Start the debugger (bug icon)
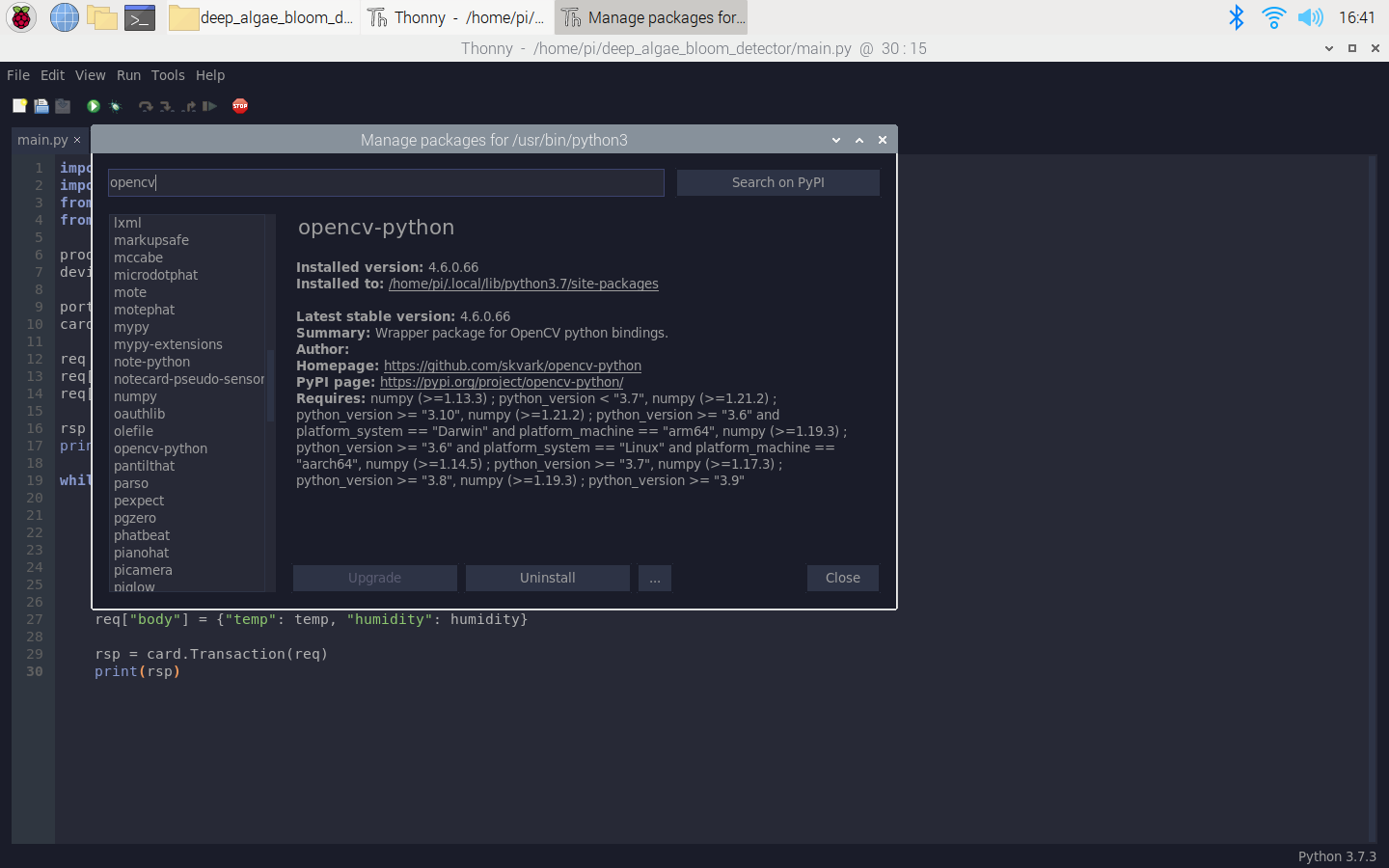Screen dimensions: 1389x868 coord(115,106)
